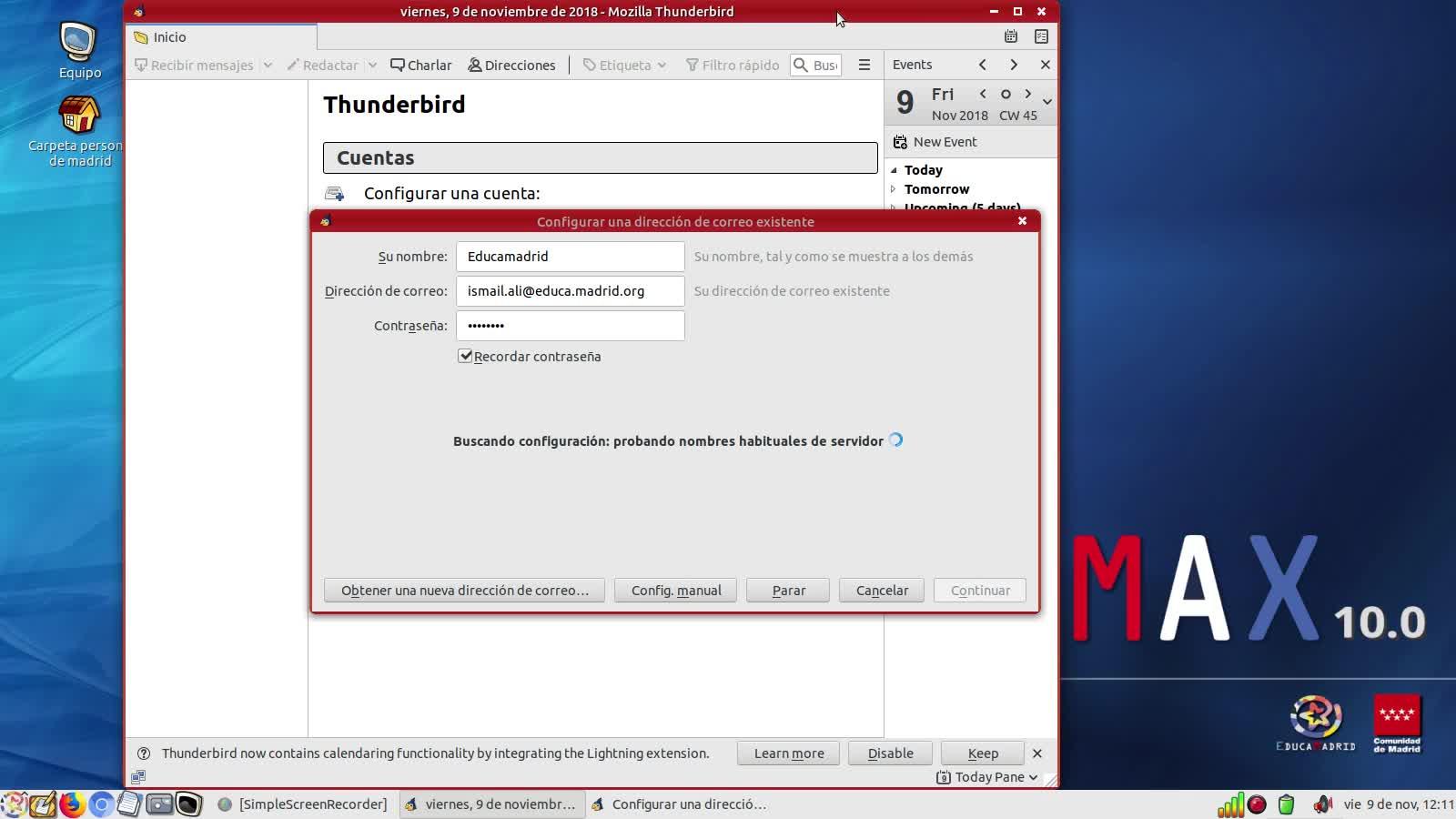Screen dimensions: 1456x819
Task: Click Keep for Lightning extension
Action: (x=983, y=753)
